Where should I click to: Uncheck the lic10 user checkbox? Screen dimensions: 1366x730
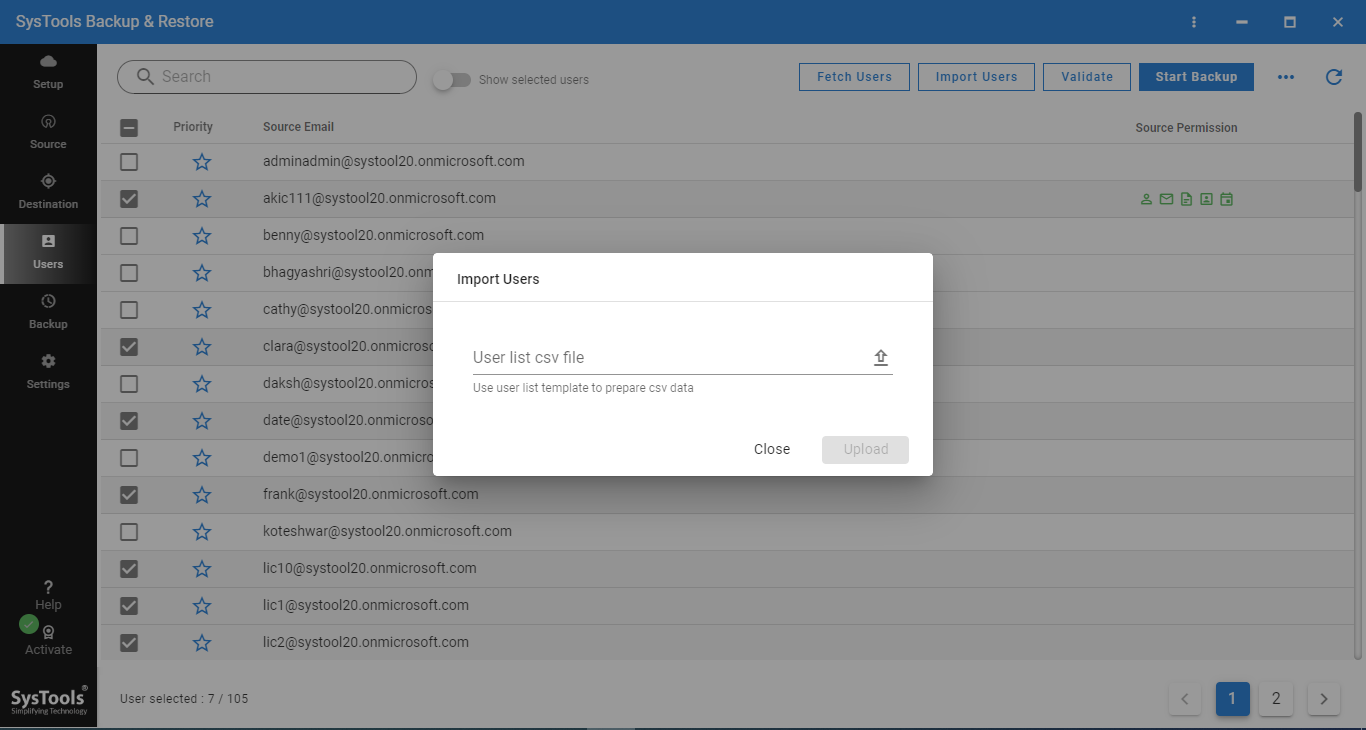tap(129, 569)
